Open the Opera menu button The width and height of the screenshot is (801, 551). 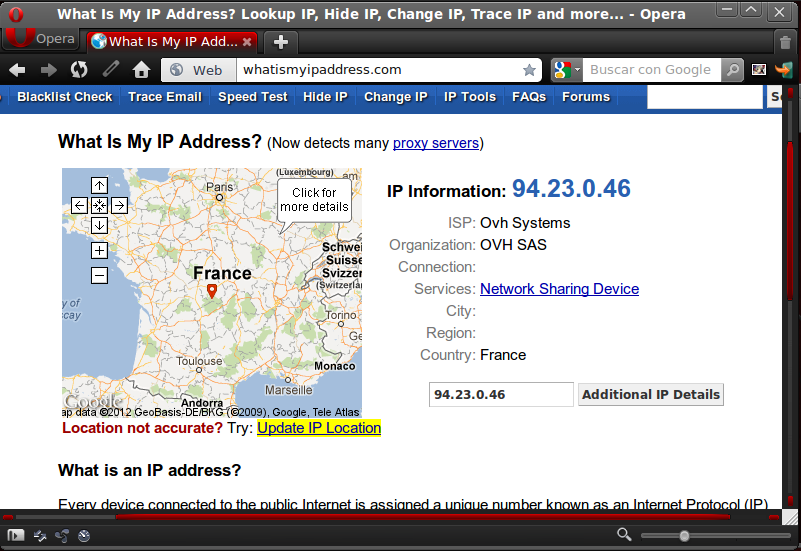click(41, 39)
